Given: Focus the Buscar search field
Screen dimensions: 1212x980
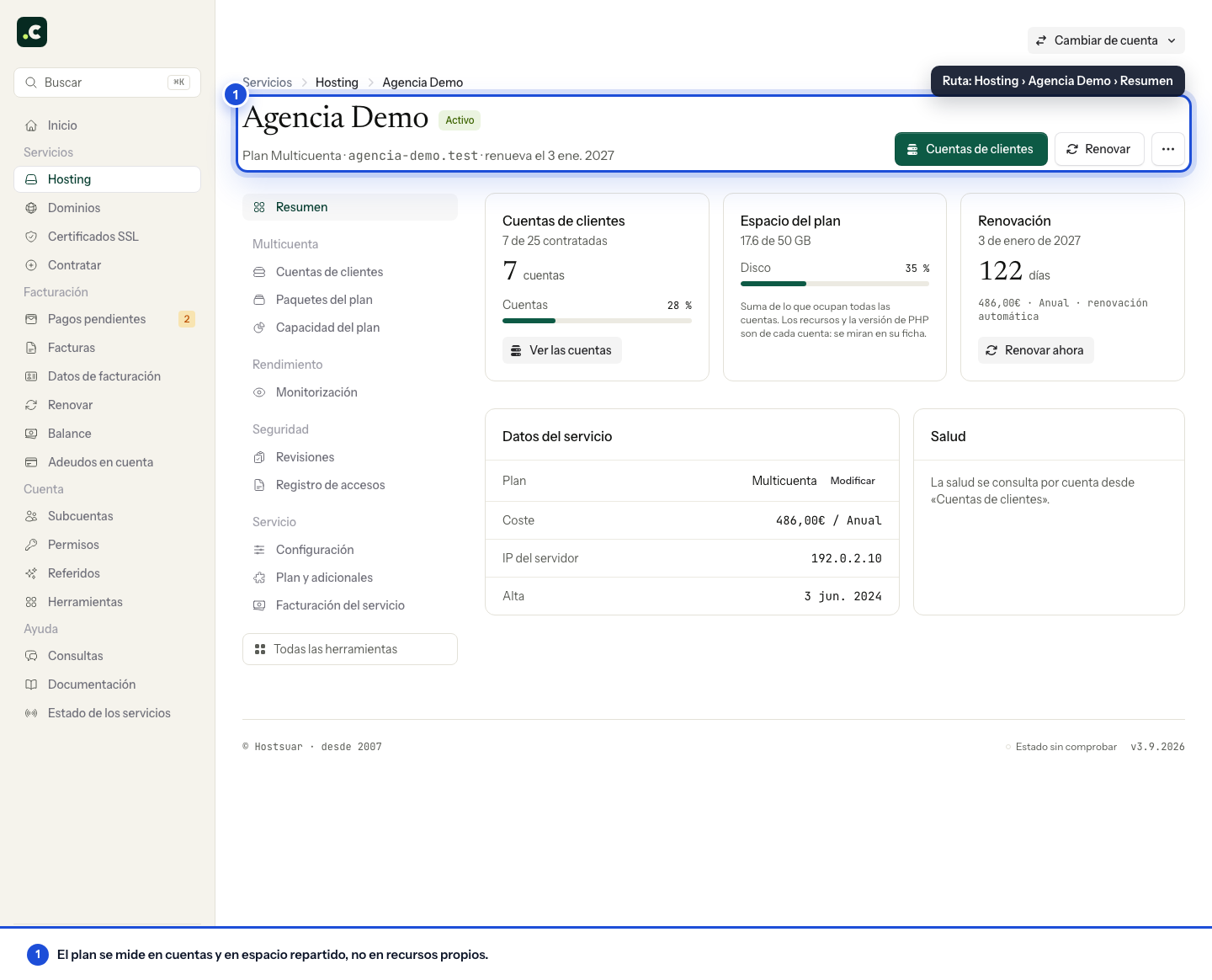Looking at the screenshot, I should [x=108, y=83].
